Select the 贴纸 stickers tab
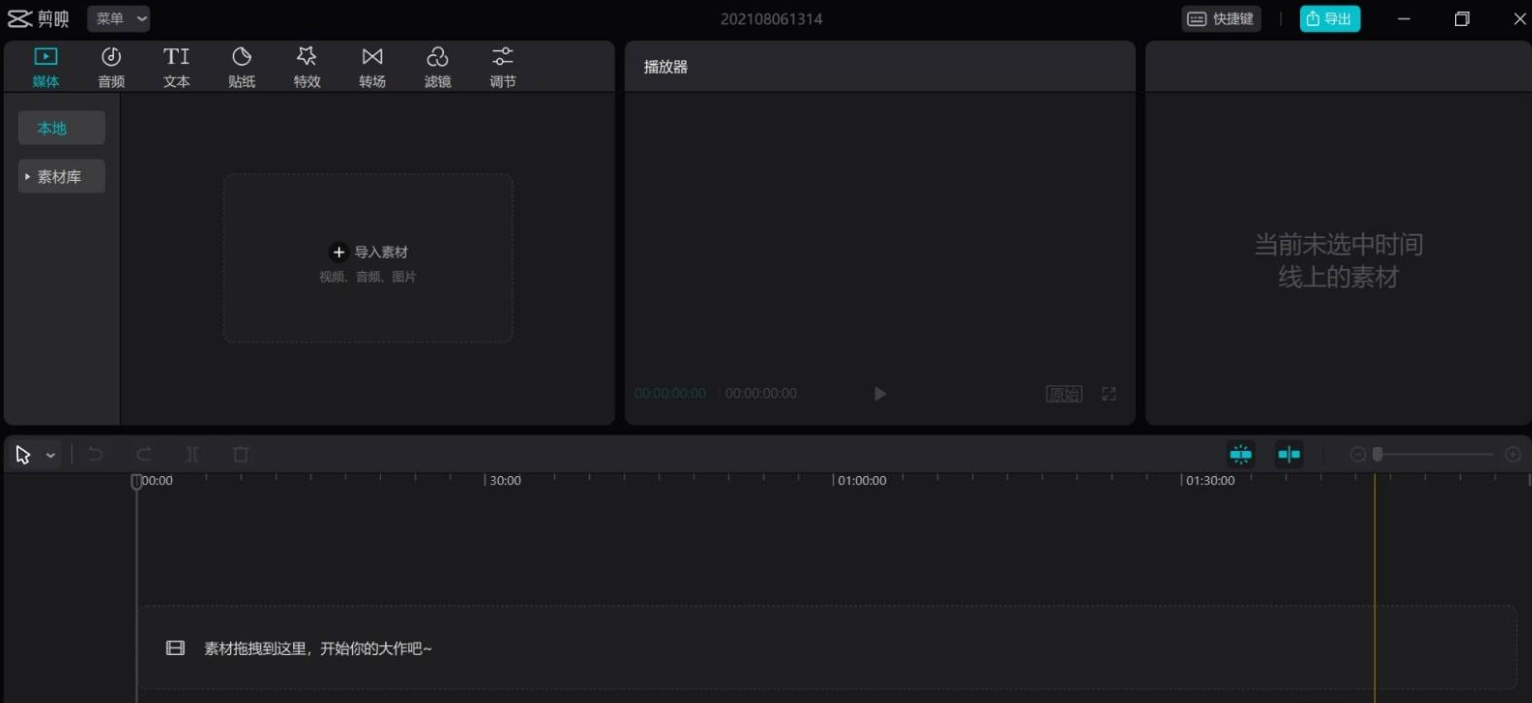Viewport: 1532px width, 703px height. point(242,67)
